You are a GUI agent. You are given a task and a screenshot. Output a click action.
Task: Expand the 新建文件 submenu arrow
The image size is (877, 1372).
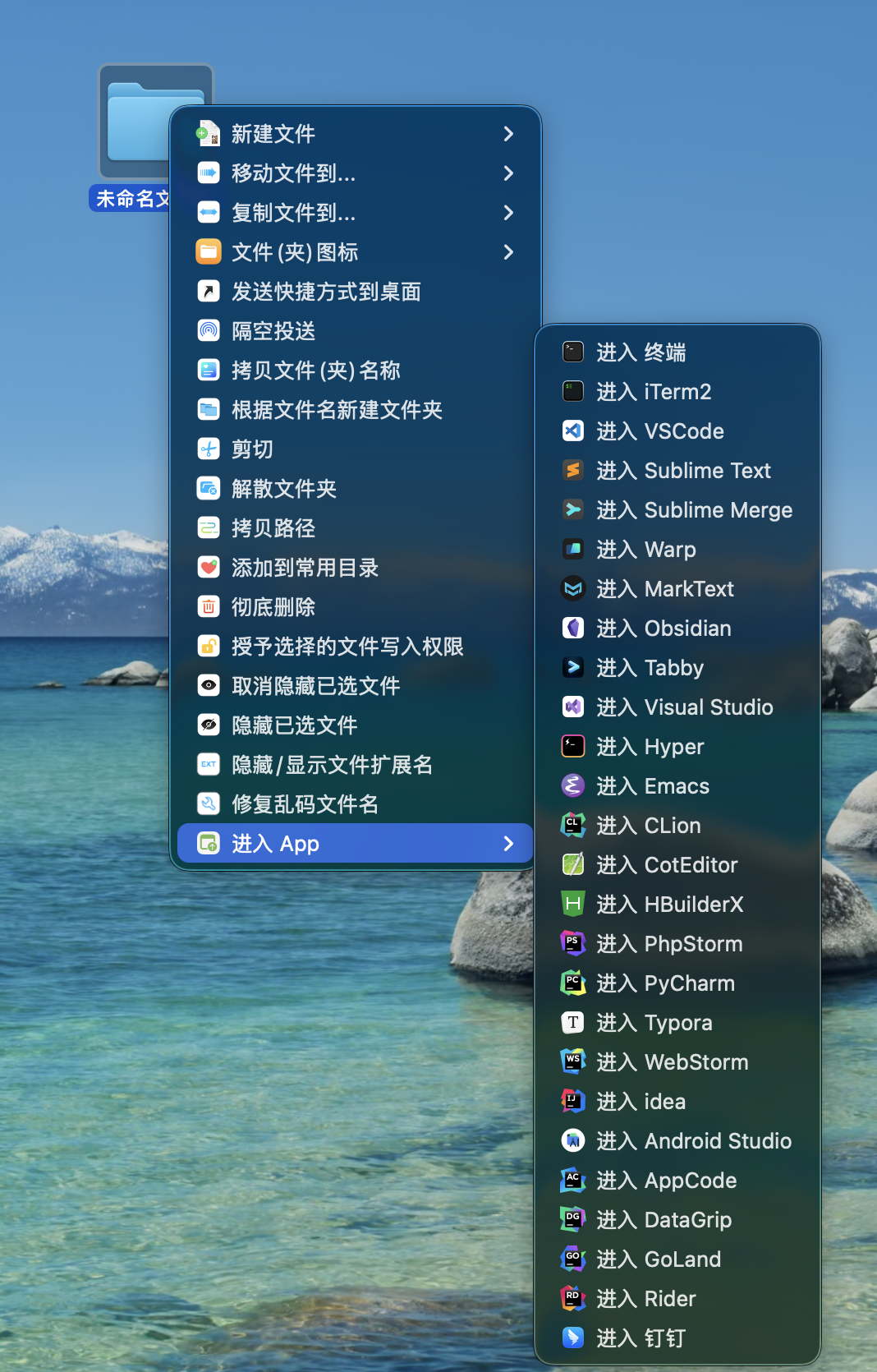[x=508, y=134]
